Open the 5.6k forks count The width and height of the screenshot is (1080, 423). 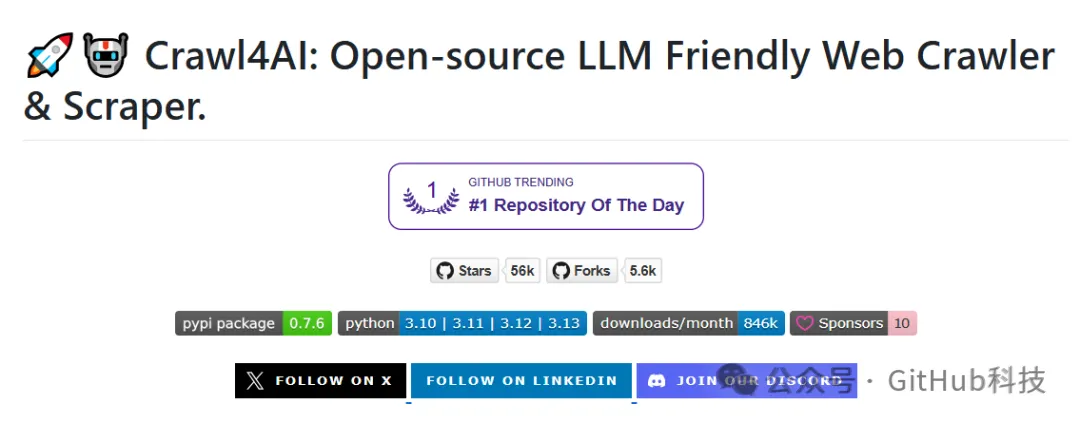click(642, 271)
